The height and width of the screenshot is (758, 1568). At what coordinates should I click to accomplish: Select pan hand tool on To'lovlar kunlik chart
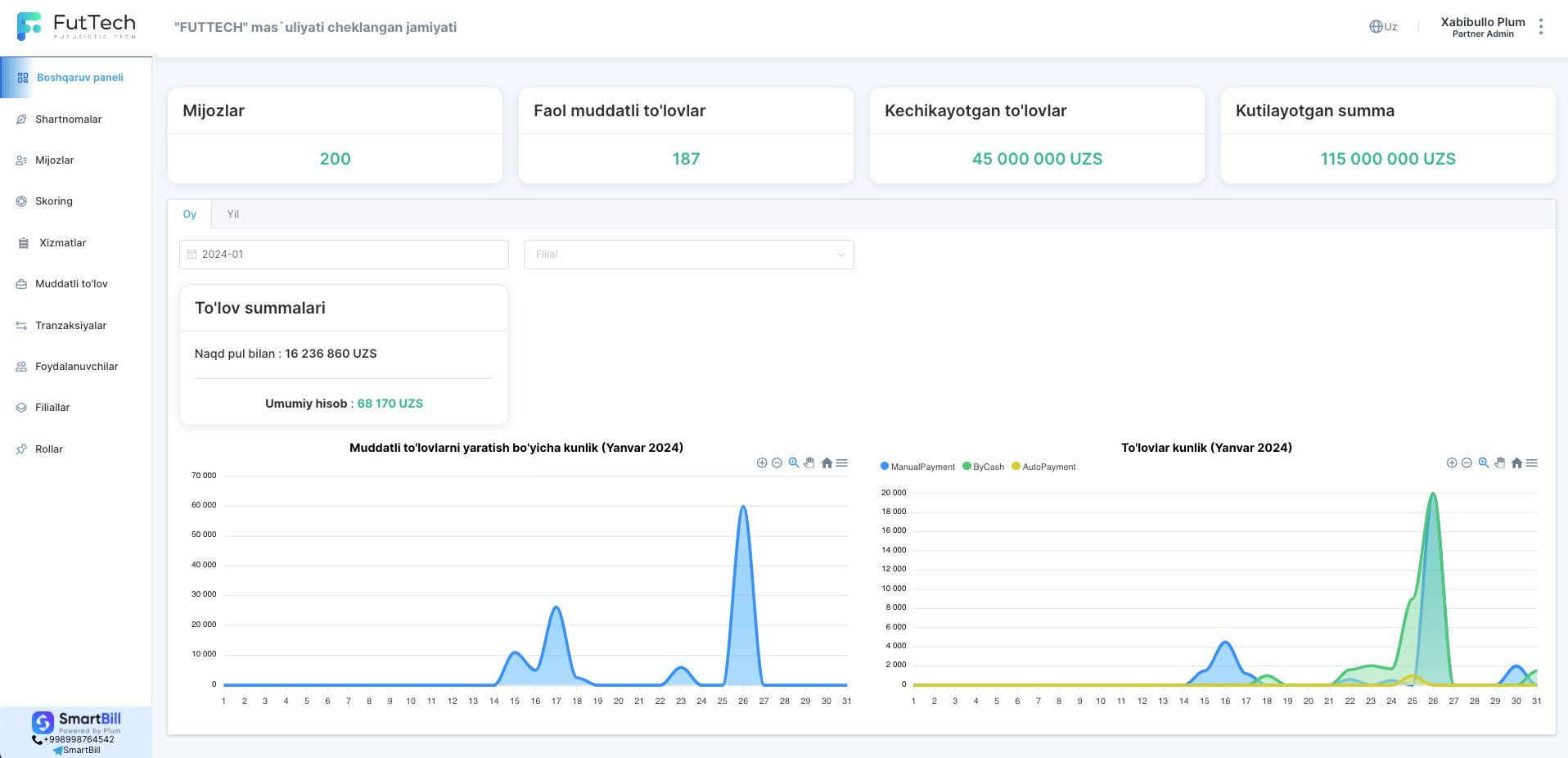point(1499,463)
